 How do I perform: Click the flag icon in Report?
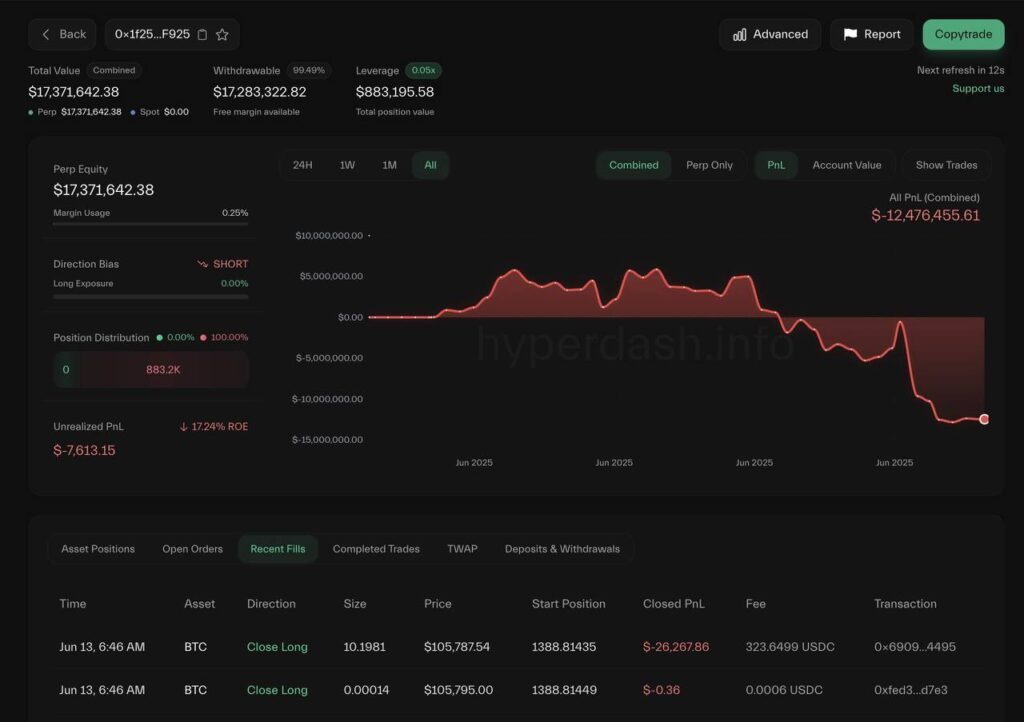coord(850,34)
